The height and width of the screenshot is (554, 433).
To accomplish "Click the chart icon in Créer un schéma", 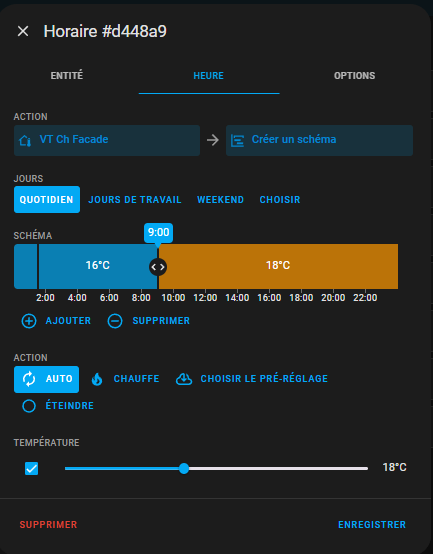I will pos(237,141).
